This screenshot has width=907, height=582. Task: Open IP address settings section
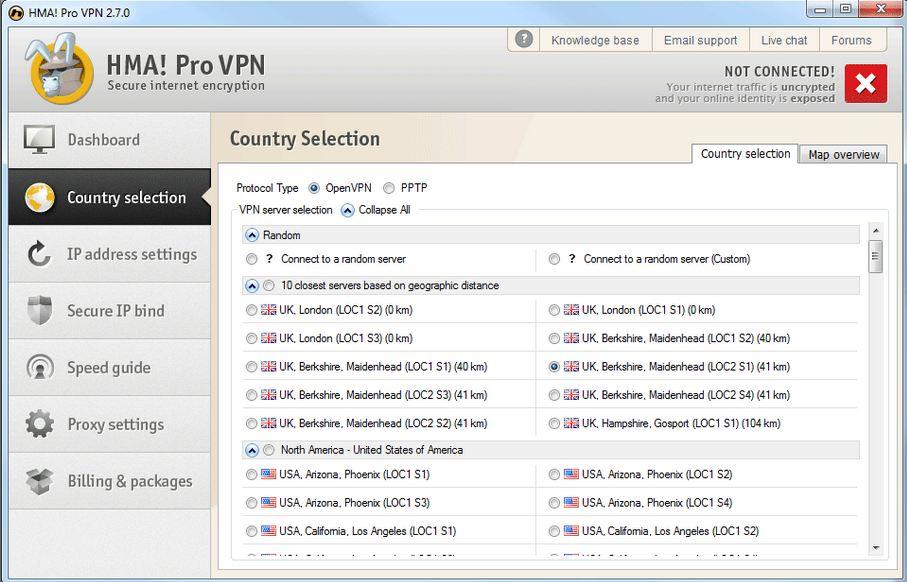(x=110, y=254)
